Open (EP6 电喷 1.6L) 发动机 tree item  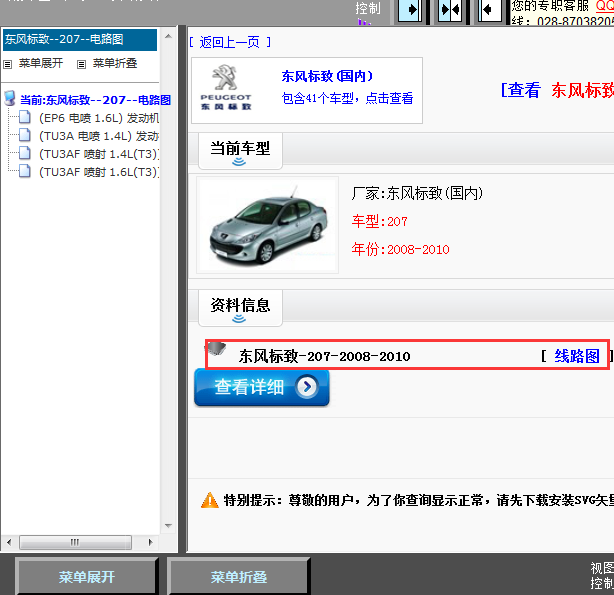(99, 118)
